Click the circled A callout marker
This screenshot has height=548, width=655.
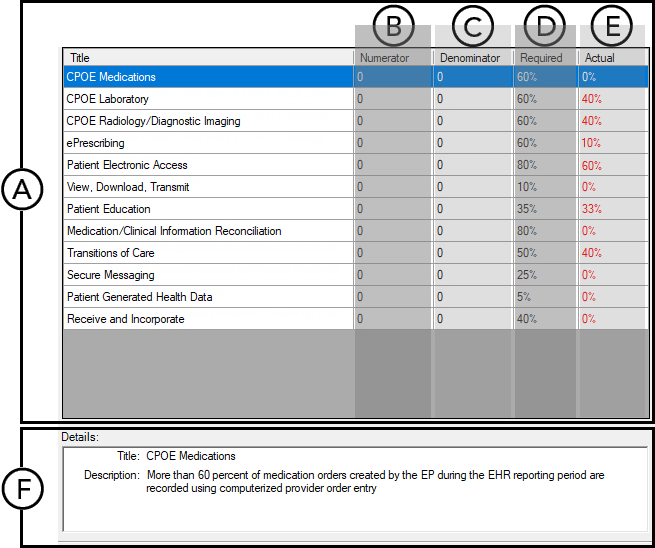[21, 189]
